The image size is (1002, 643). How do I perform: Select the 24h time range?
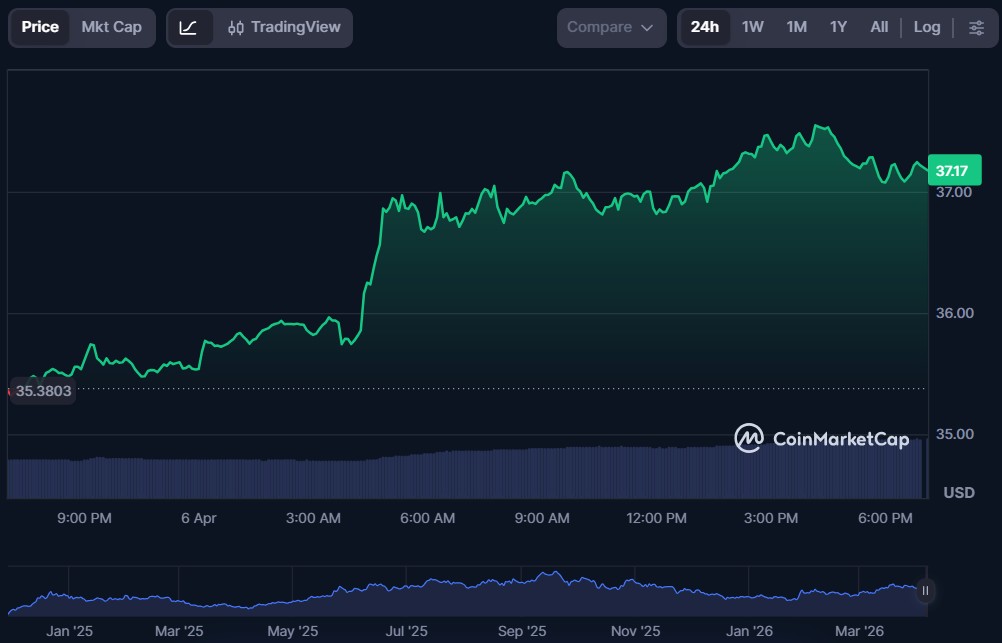pyautogui.click(x=705, y=28)
